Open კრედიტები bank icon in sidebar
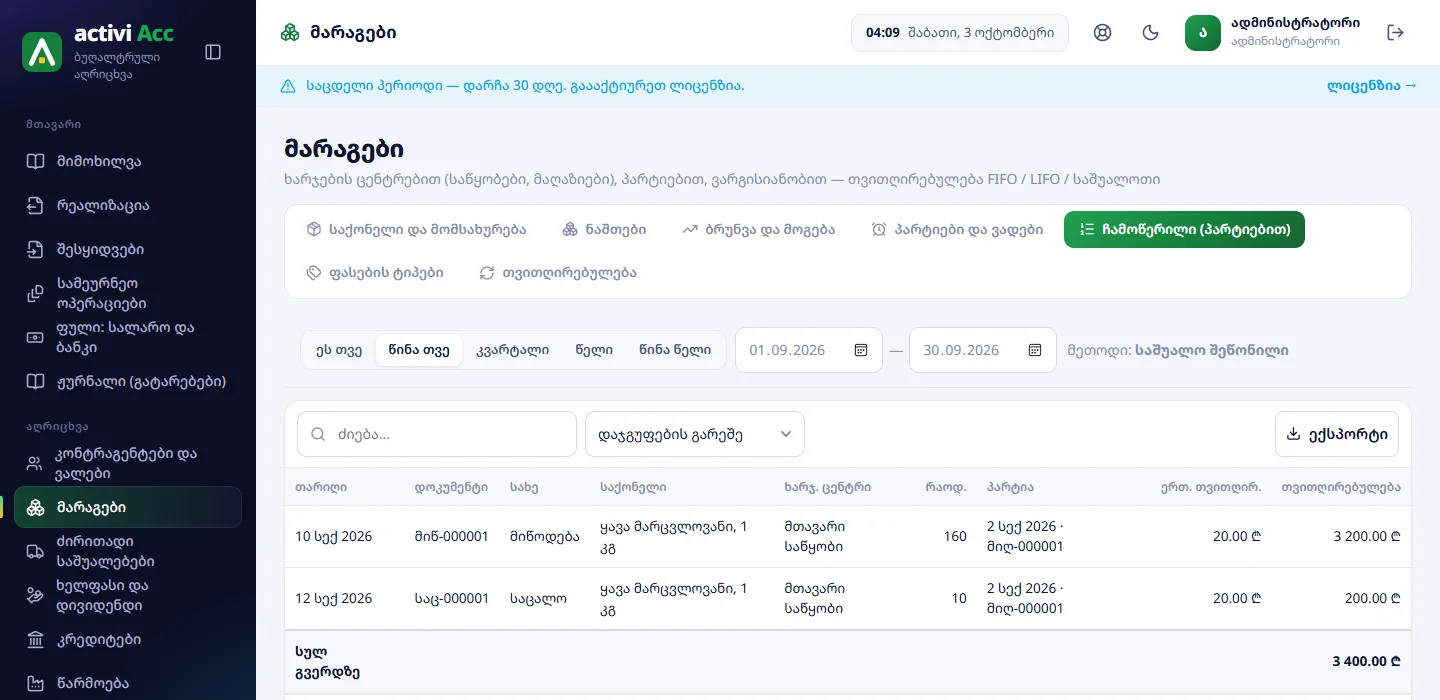This screenshot has height=700, width=1440. [x=36, y=640]
